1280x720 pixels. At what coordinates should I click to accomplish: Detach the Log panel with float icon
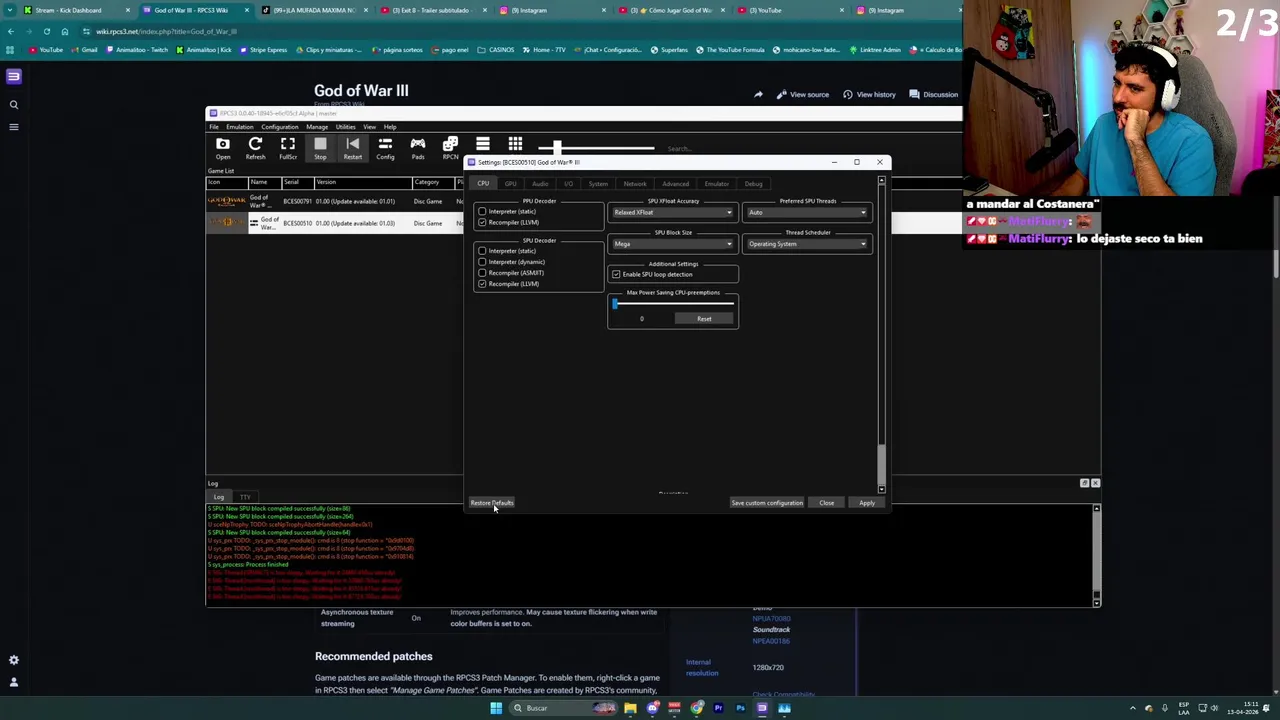[1084, 483]
